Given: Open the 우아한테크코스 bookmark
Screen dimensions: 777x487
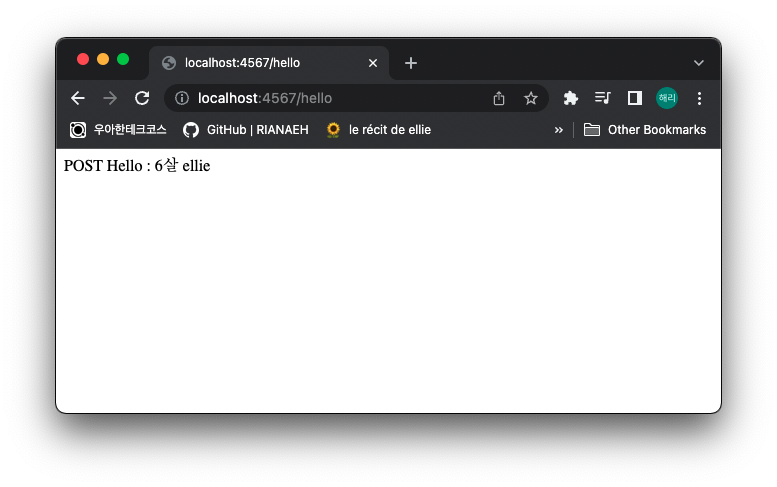Looking at the screenshot, I should pyautogui.click(x=118, y=130).
